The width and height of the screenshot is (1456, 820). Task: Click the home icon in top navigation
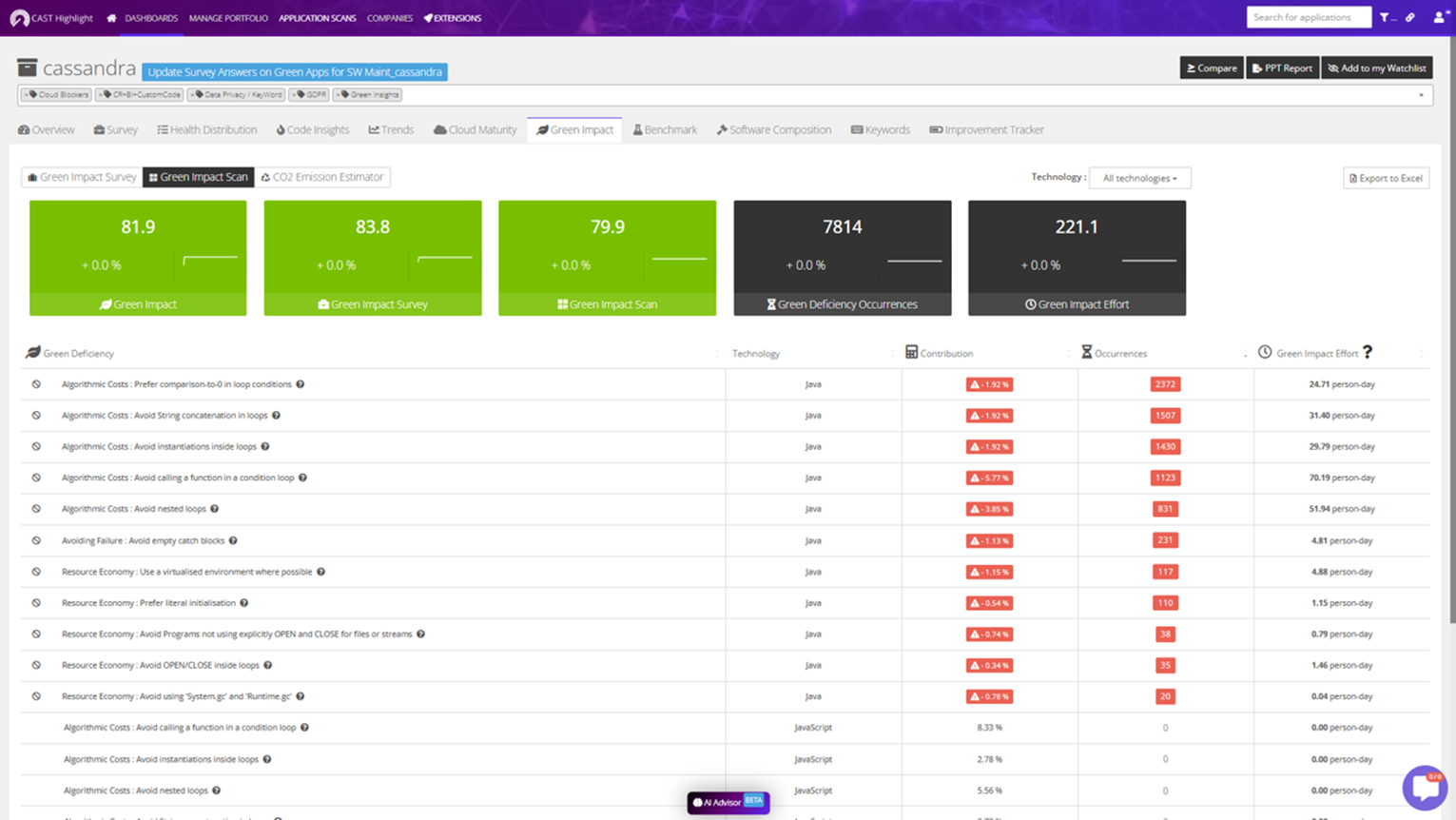(x=111, y=18)
